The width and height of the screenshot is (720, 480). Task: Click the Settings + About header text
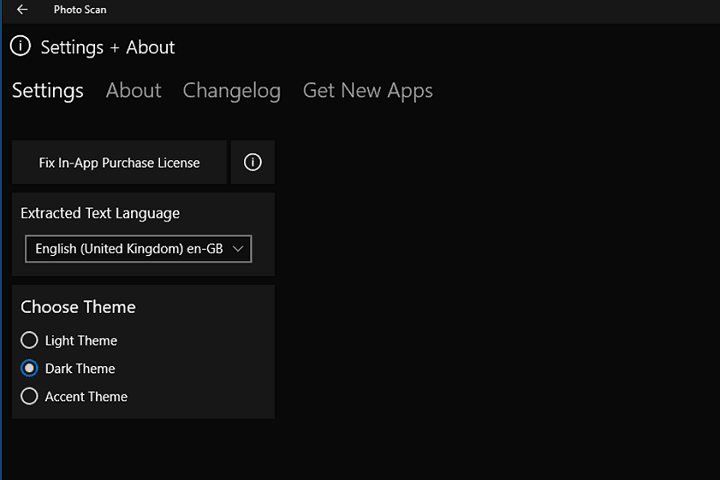pos(108,48)
